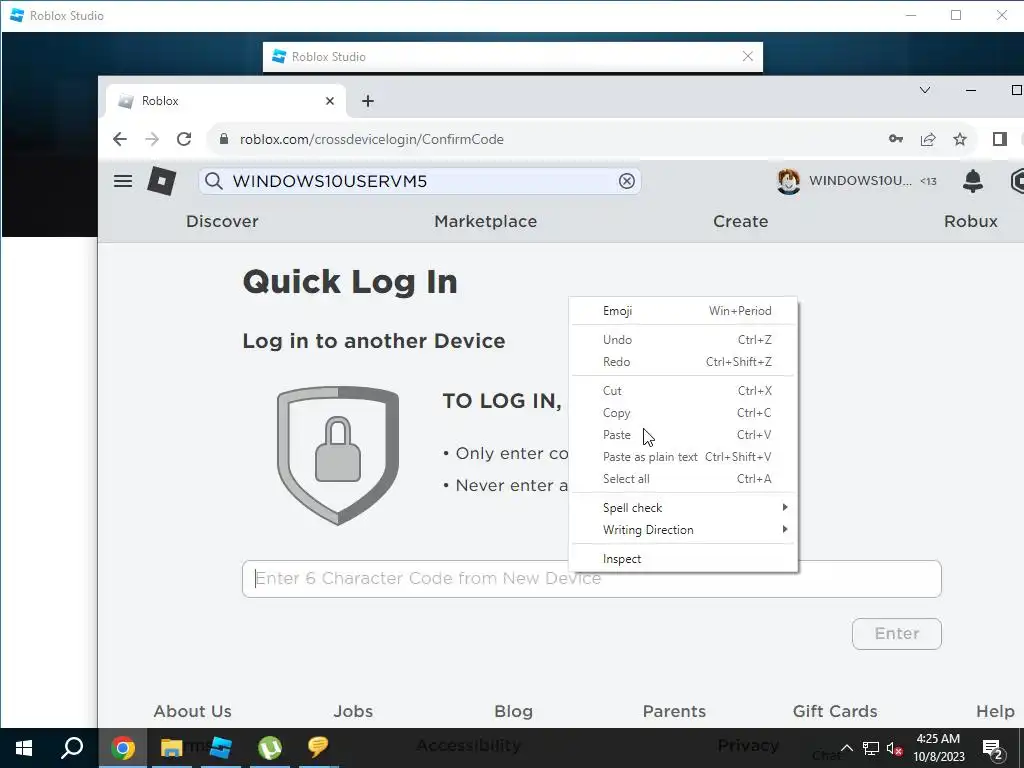This screenshot has width=1024, height=768.
Task: Open Windows taskbar search
Action: point(72,748)
